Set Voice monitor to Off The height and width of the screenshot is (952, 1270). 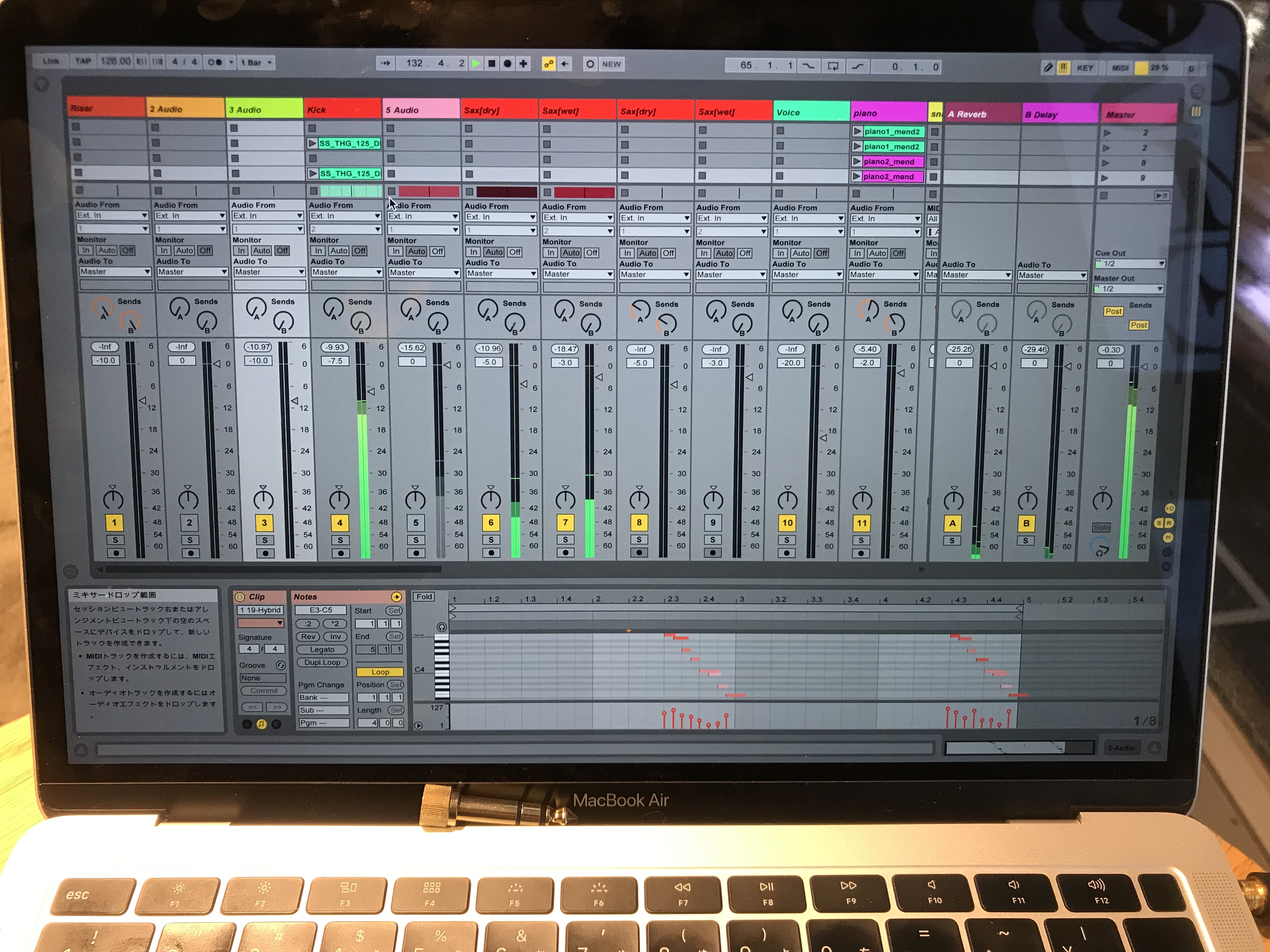[821, 253]
